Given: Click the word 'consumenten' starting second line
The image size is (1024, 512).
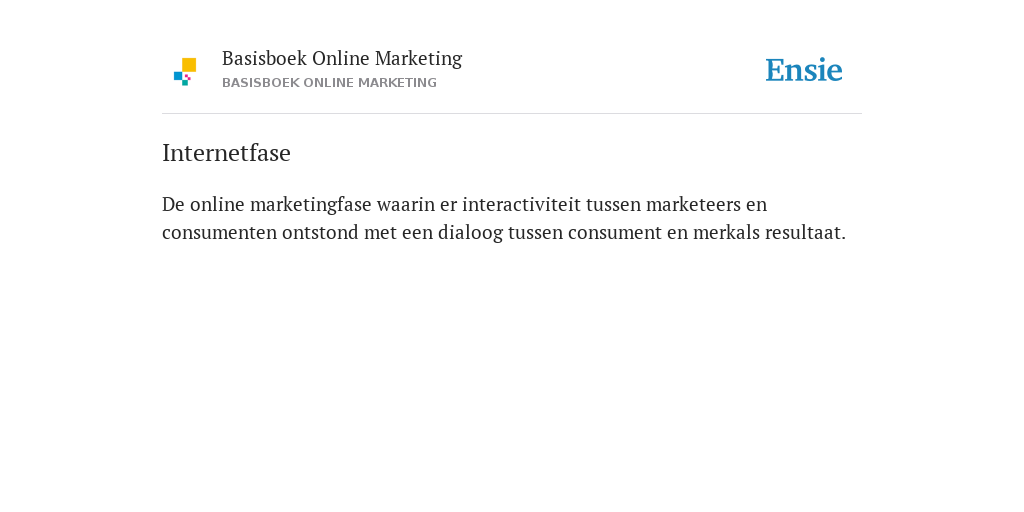Looking at the screenshot, I should 219,232.
